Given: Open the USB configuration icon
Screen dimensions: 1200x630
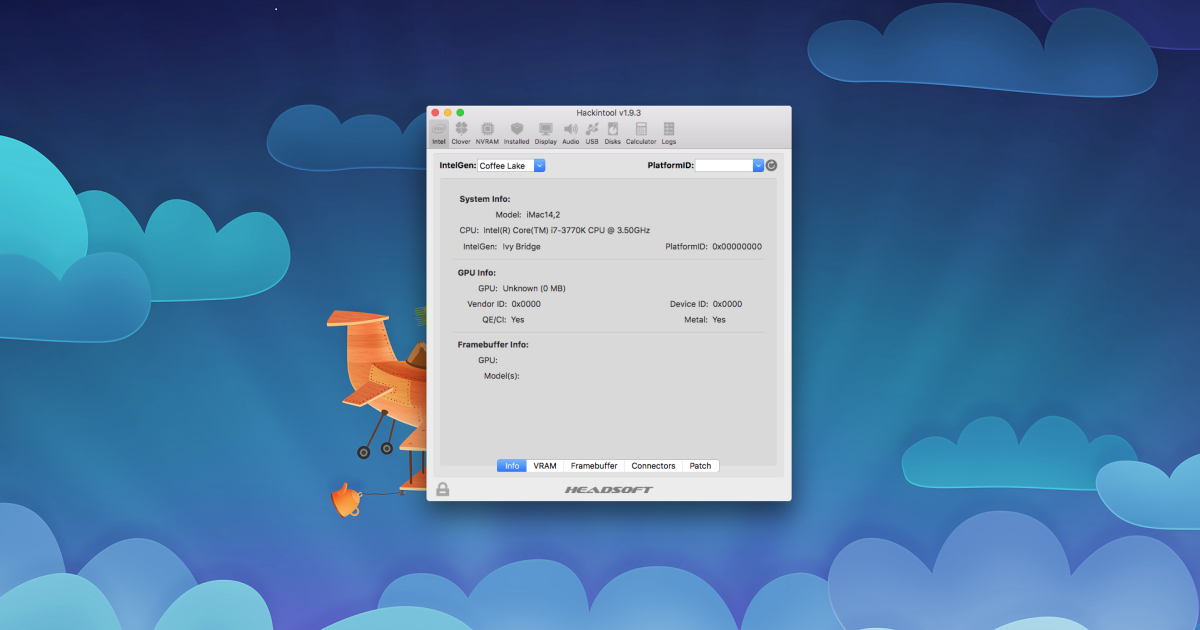Looking at the screenshot, I should [590, 130].
